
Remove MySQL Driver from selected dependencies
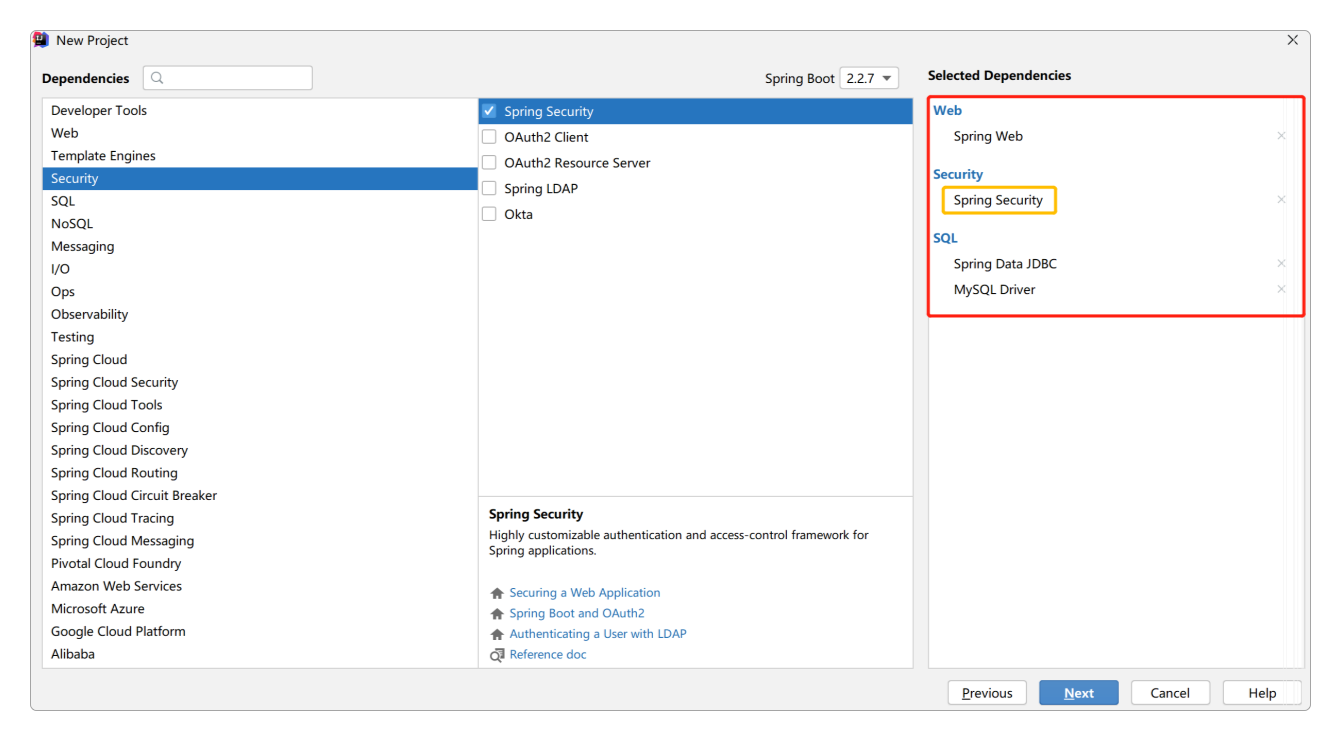point(1281,289)
